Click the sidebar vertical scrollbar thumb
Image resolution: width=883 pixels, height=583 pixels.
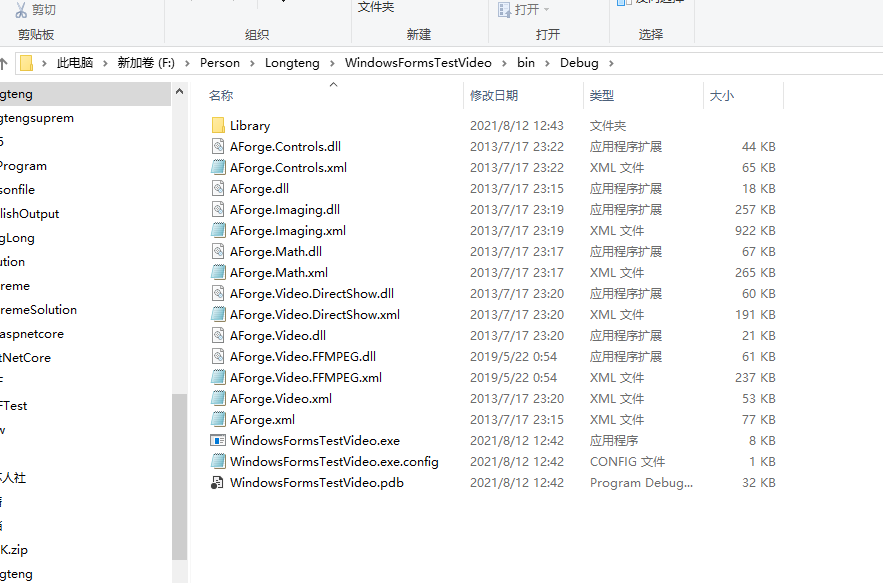tap(180, 477)
